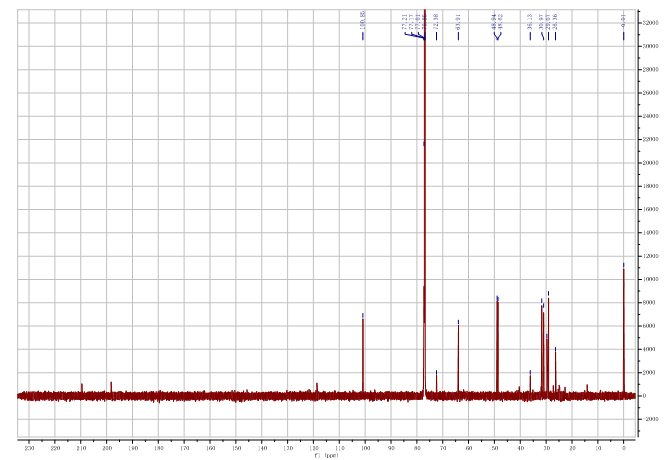Select the peak near 26 ppm

[556, 372]
